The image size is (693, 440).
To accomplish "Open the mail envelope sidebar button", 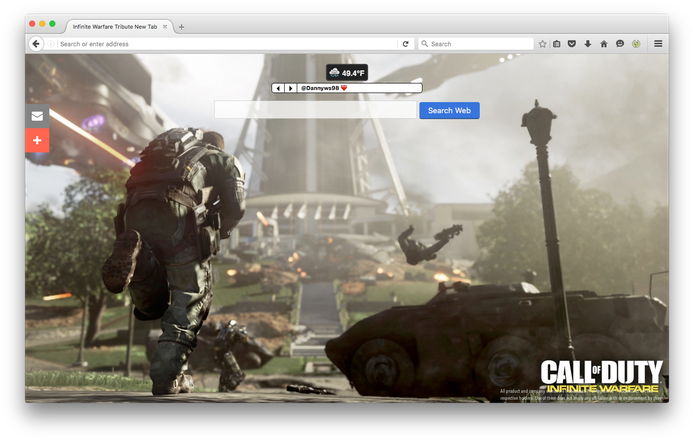I will (x=37, y=116).
